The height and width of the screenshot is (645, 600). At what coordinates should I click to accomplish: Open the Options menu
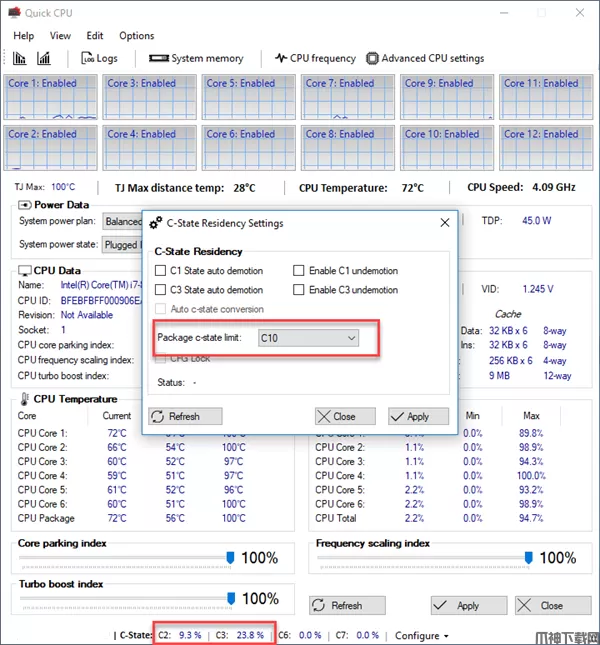(x=137, y=35)
